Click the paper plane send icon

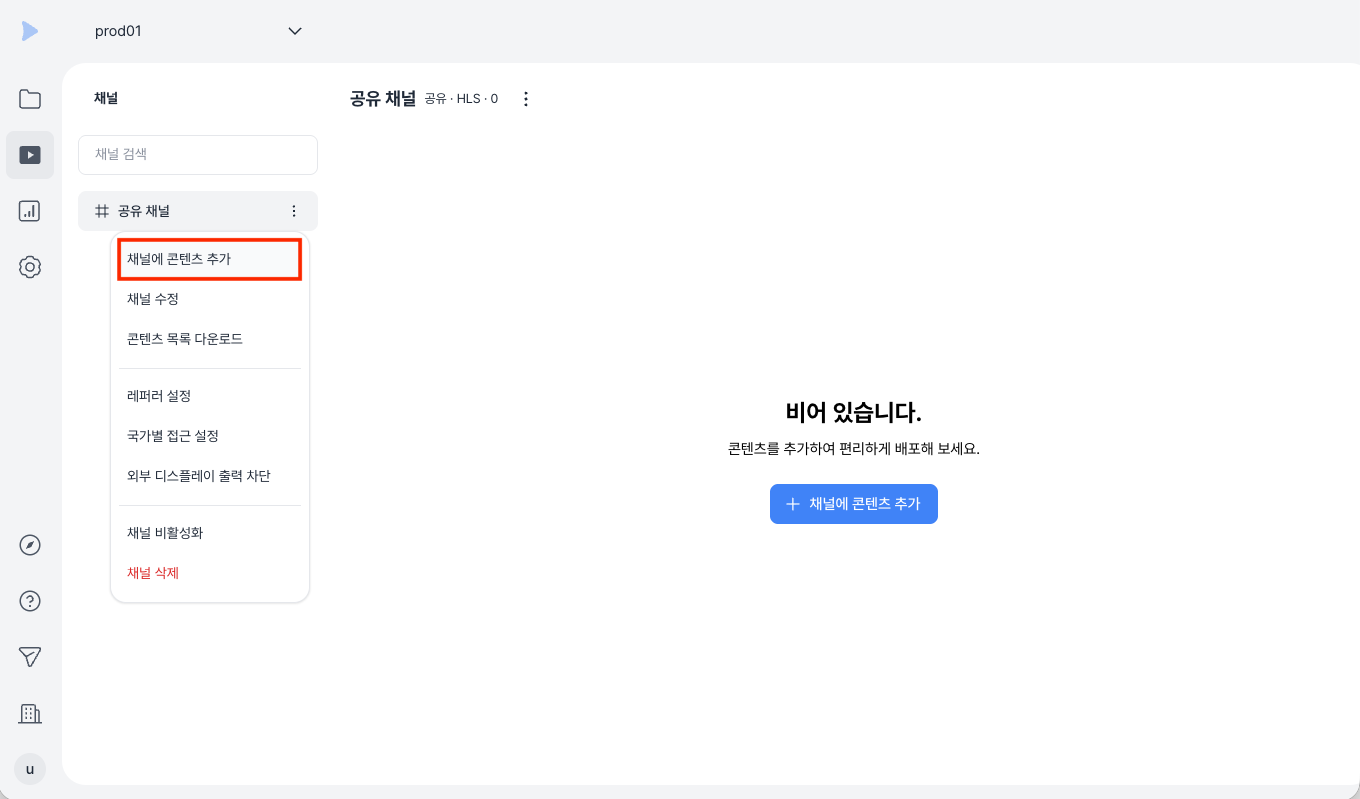(x=30, y=657)
